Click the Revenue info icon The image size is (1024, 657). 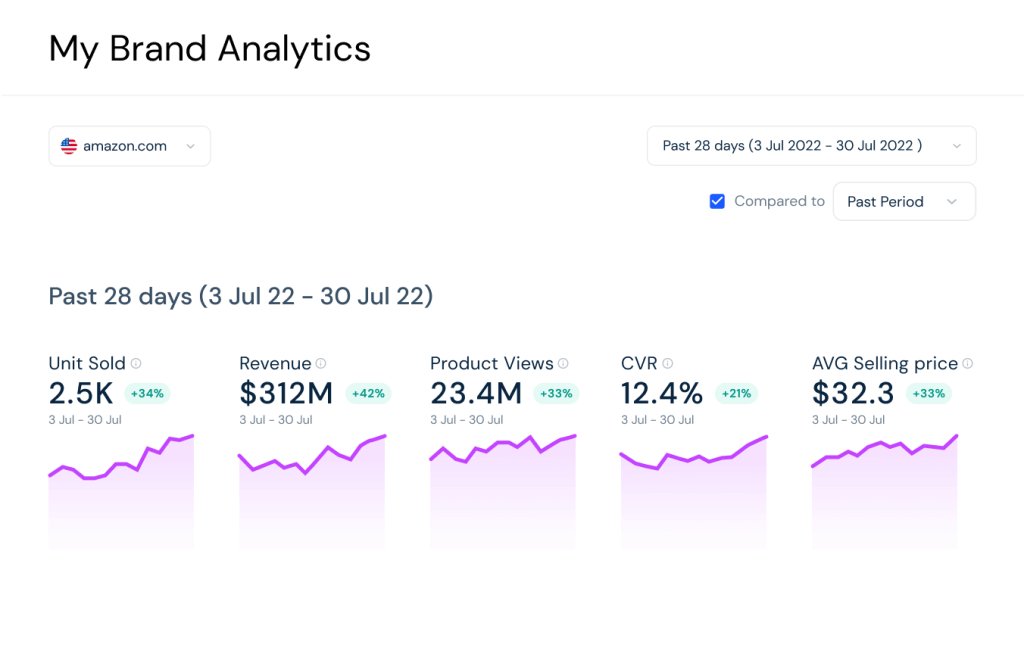point(321,363)
